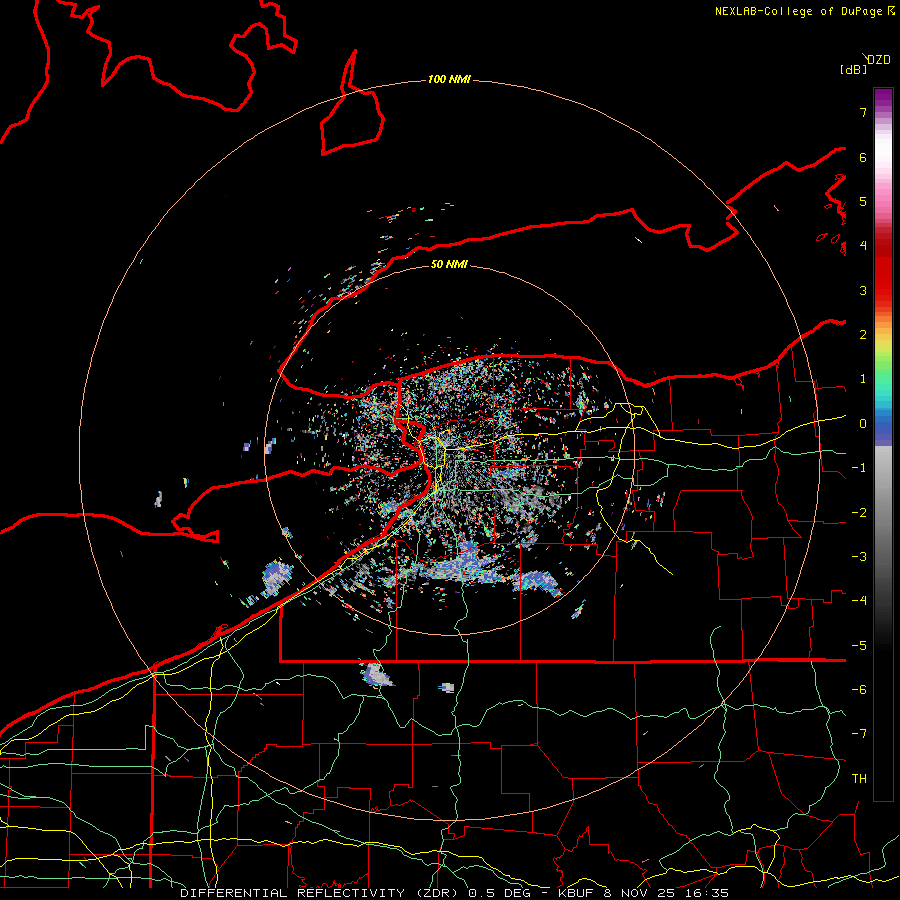This screenshot has width=900, height=900.
Task: Click the '-2' value on color scale
Action: tap(859, 513)
